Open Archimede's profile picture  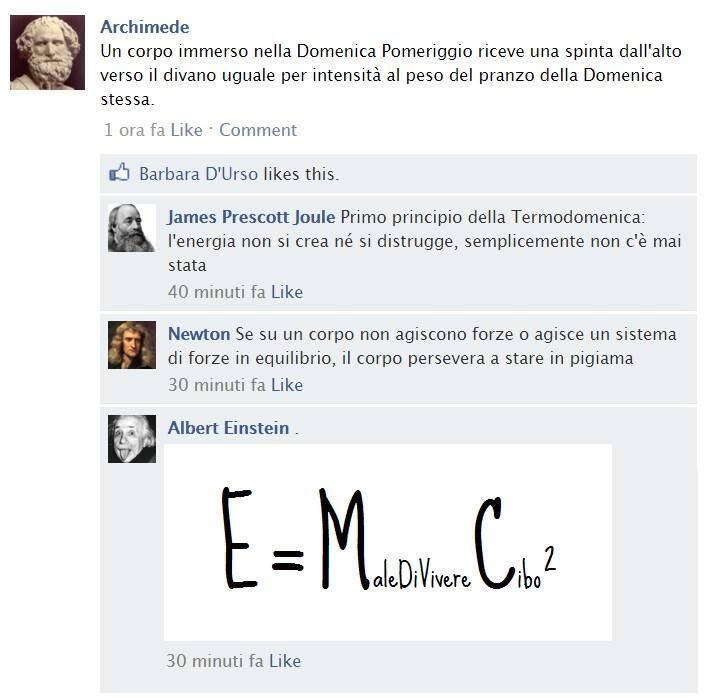pos(48,52)
